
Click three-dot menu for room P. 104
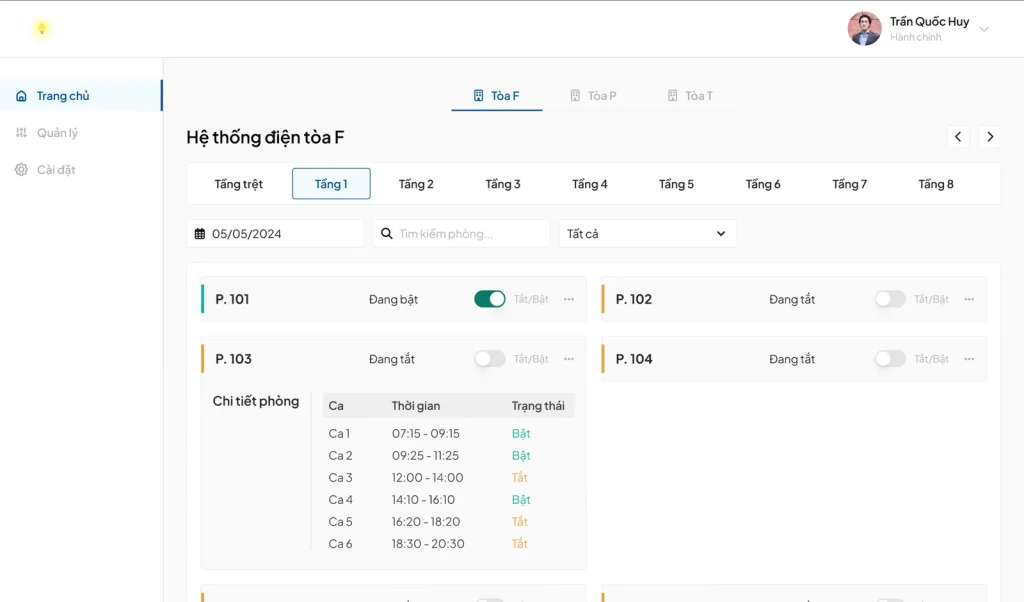pos(969,359)
